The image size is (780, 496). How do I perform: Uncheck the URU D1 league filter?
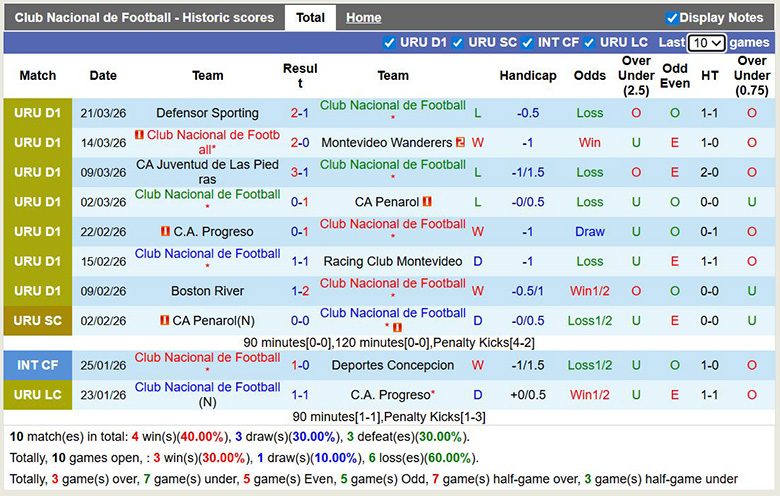point(390,43)
